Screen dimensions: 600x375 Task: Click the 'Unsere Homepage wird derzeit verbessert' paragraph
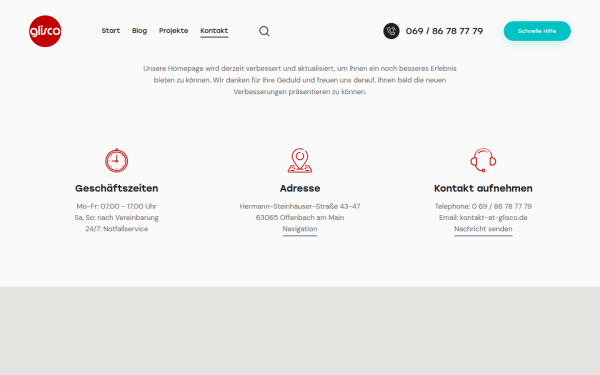click(300, 80)
